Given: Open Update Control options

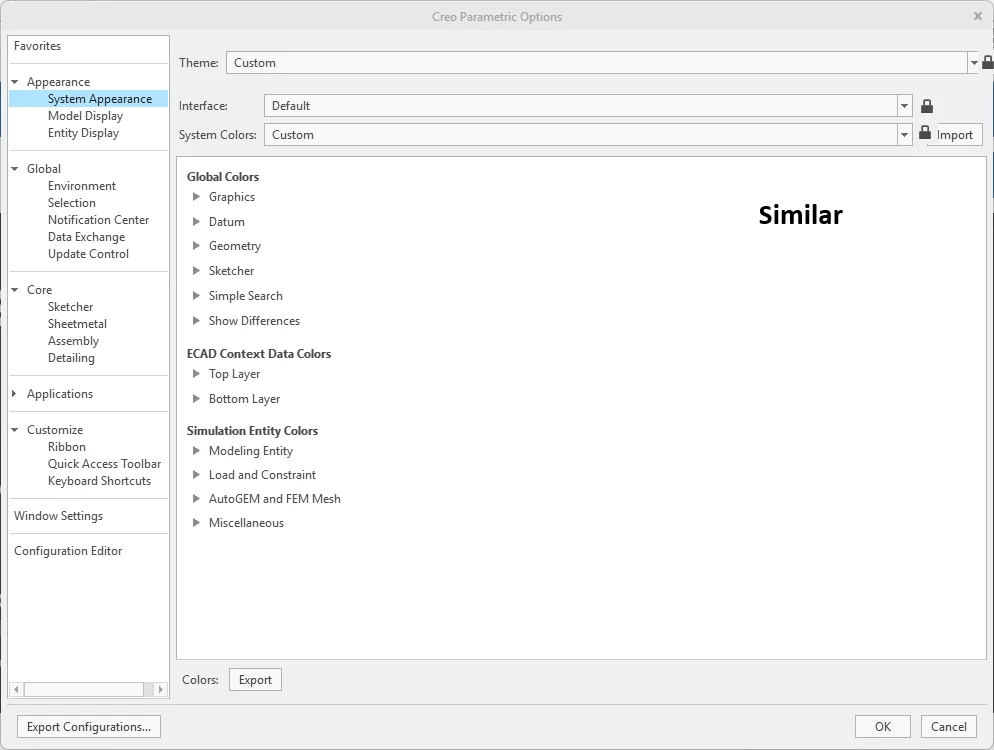Looking at the screenshot, I should point(88,254).
